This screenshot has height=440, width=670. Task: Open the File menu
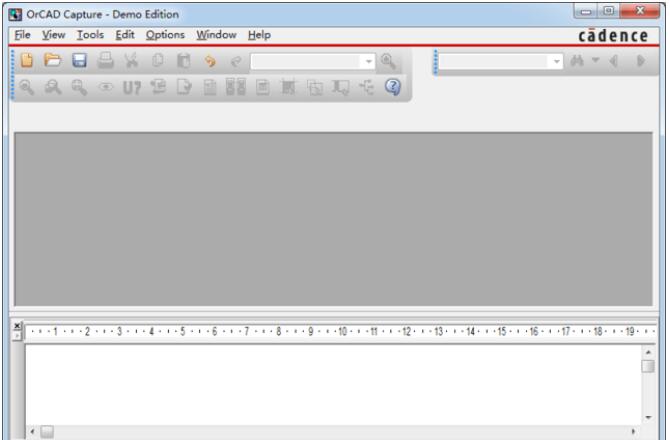(x=22, y=35)
